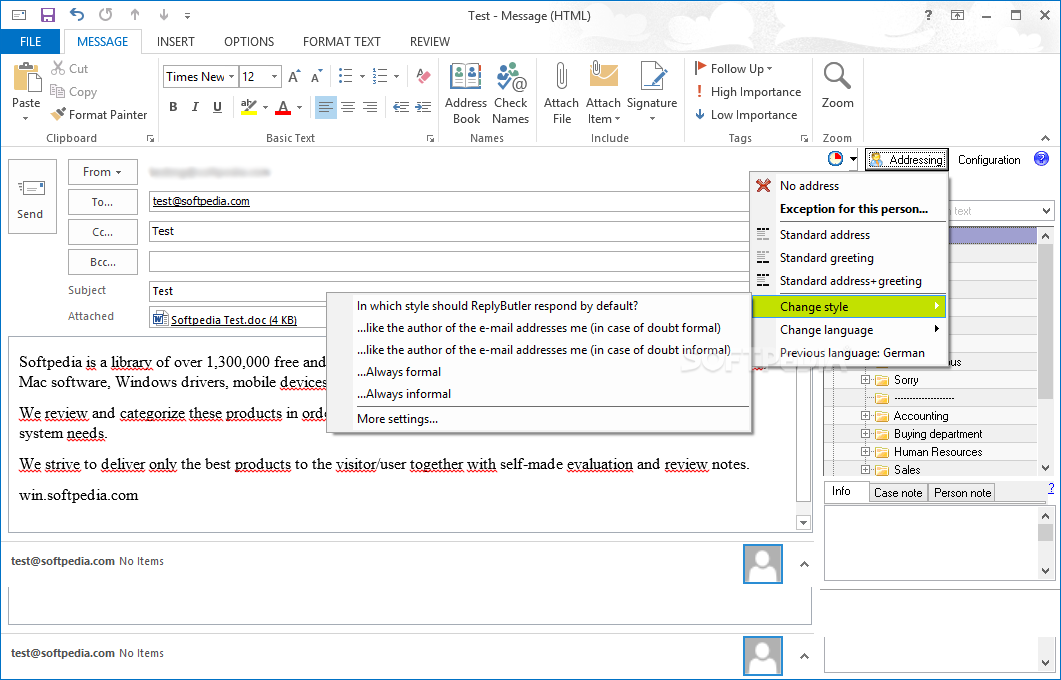Mark message as Low Importance
This screenshot has height=680, width=1061.
[746, 114]
